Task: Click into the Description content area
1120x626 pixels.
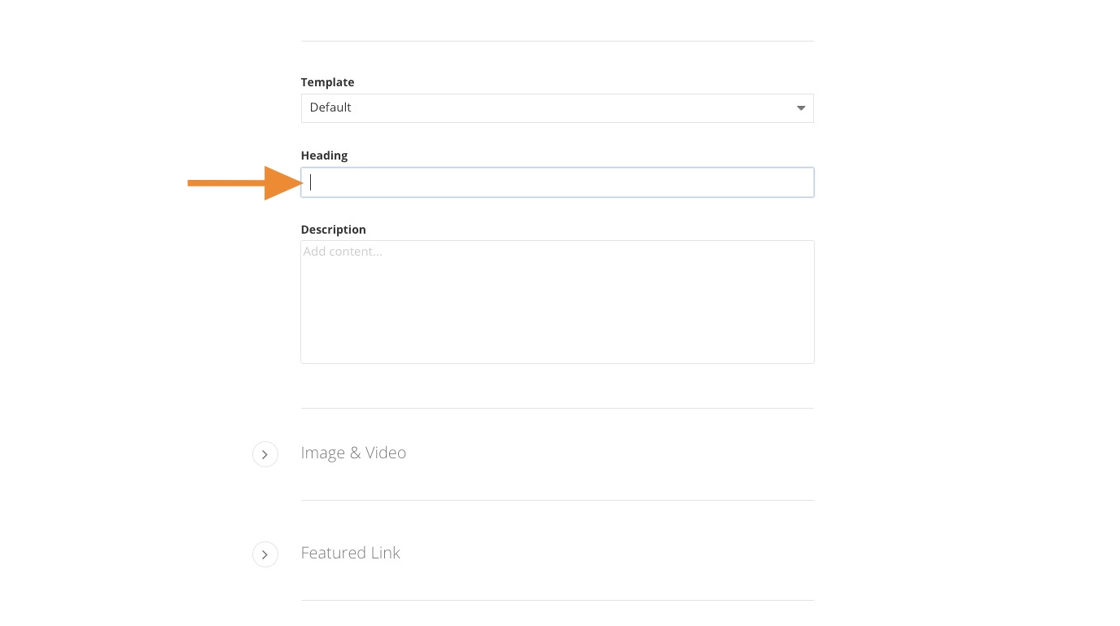Action: click(557, 302)
